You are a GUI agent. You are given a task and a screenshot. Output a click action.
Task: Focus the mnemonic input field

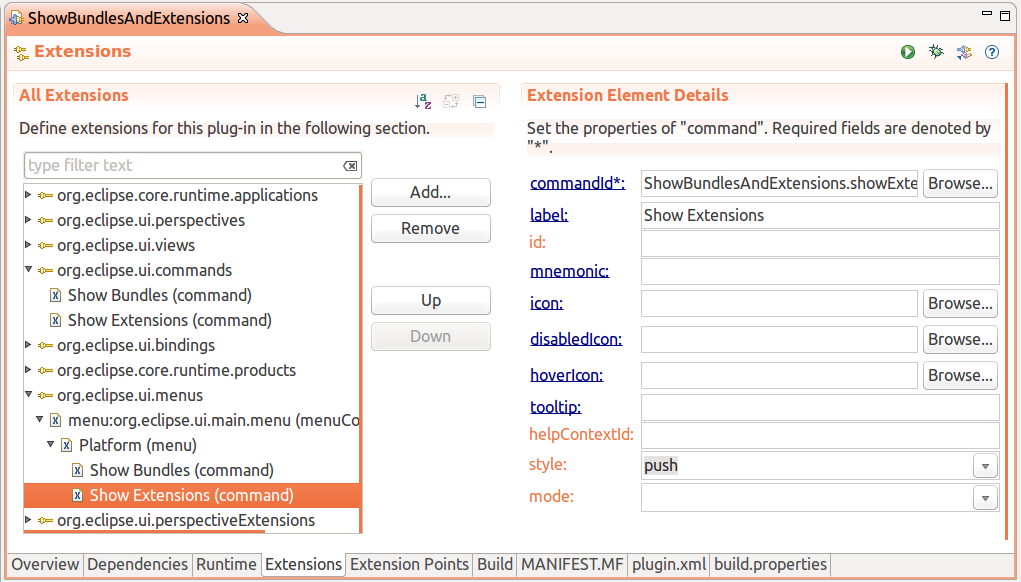(820, 271)
